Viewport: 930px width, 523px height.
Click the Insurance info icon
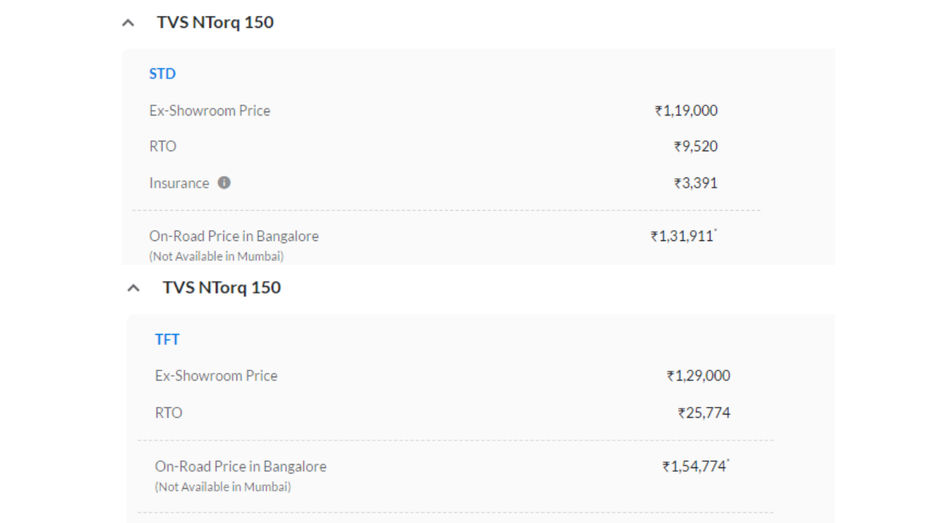click(224, 183)
